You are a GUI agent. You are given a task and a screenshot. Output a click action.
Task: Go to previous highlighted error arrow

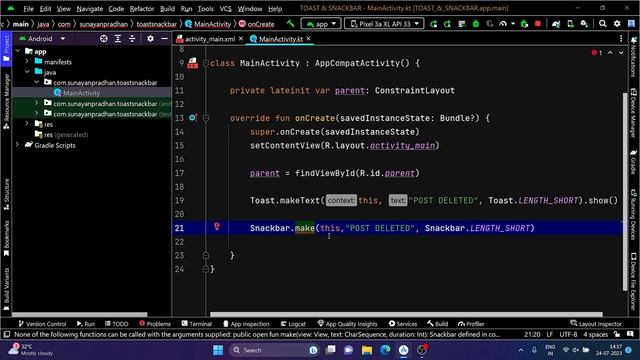point(610,53)
